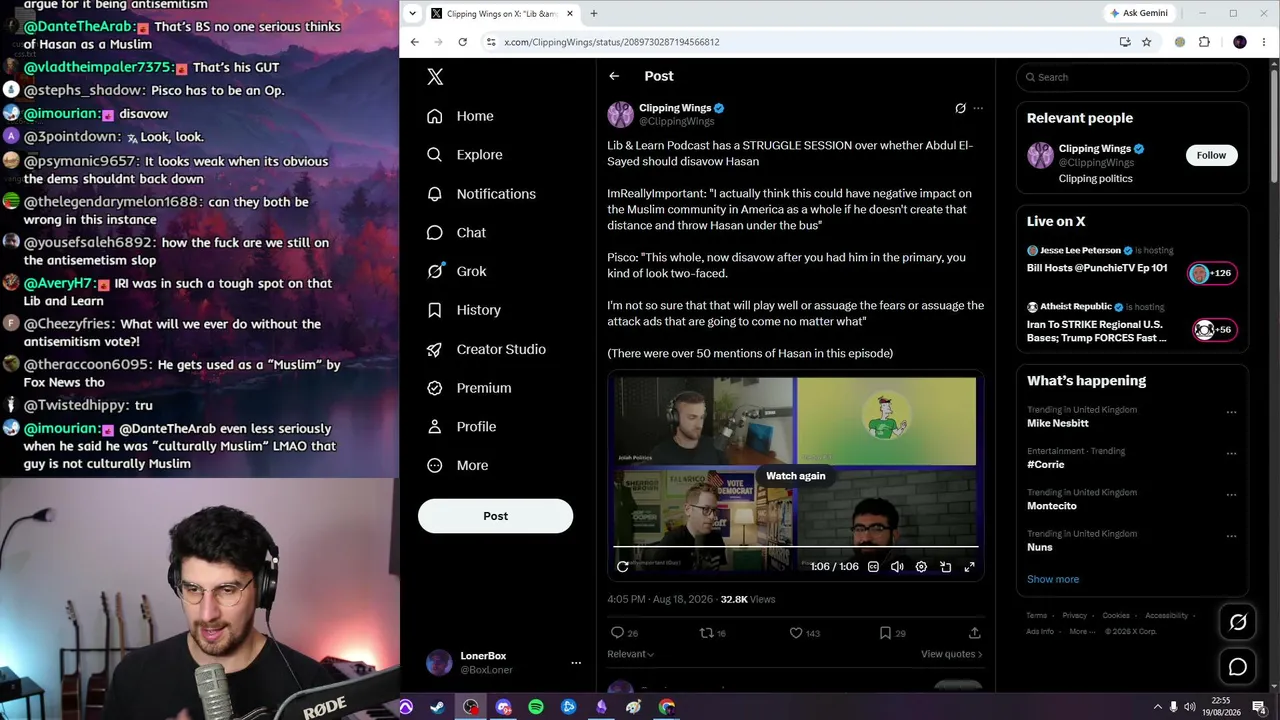Open the Chrome profile avatar
This screenshot has width=1280, height=720.
coord(1240,42)
